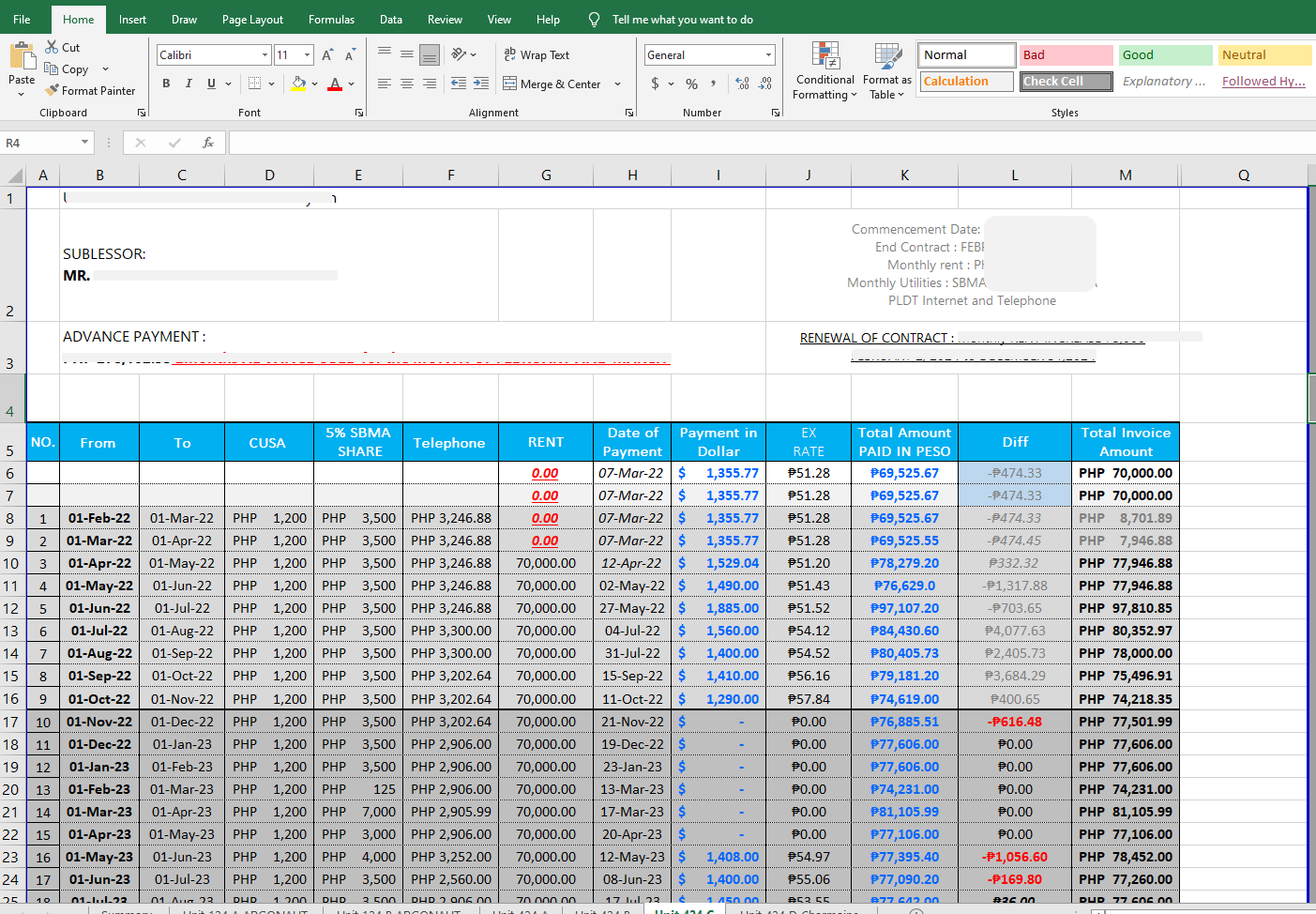This screenshot has height=914, width=1316.
Task: Apply Percent Style number format
Action: coord(691,84)
